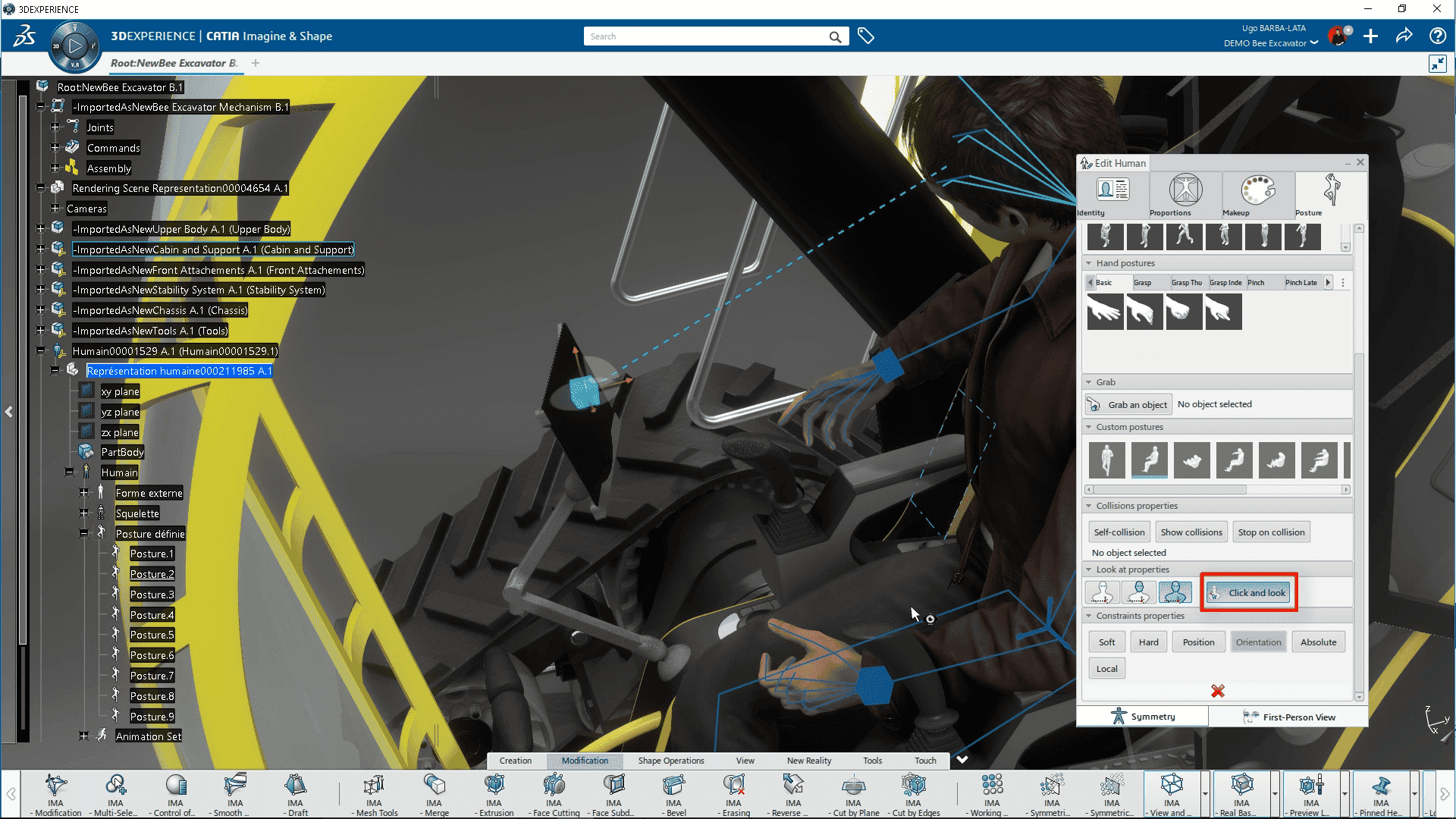The image size is (1456, 819).
Task: Select the IMA Bevel tool
Action: pyautogui.click(x=673, y=786)
